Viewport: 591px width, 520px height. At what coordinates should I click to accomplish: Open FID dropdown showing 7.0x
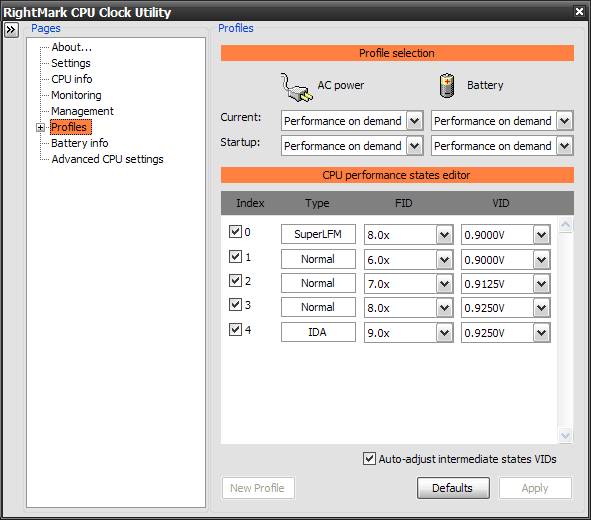coord(444,284)
